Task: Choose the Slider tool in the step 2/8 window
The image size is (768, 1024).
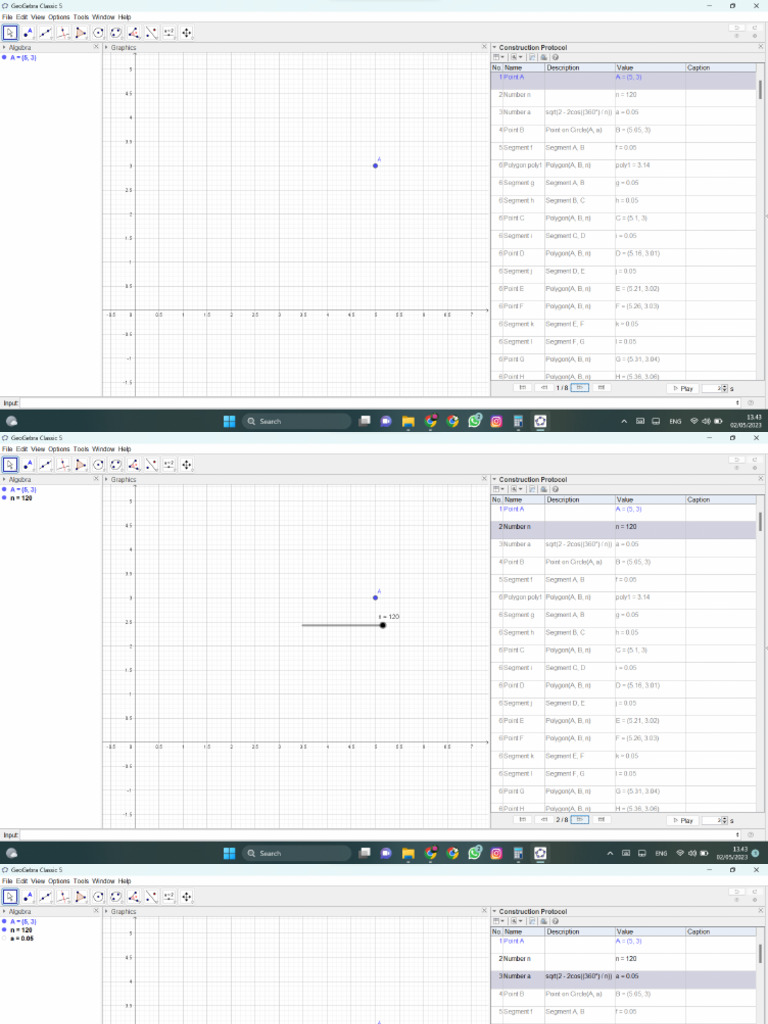Action: click(x=169, y=464)
